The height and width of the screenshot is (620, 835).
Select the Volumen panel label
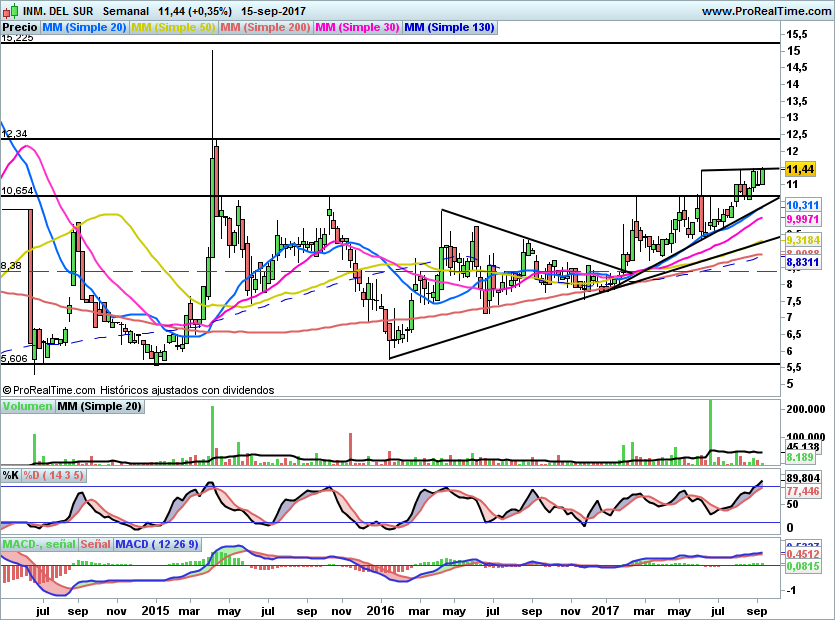tap(27, 406)
